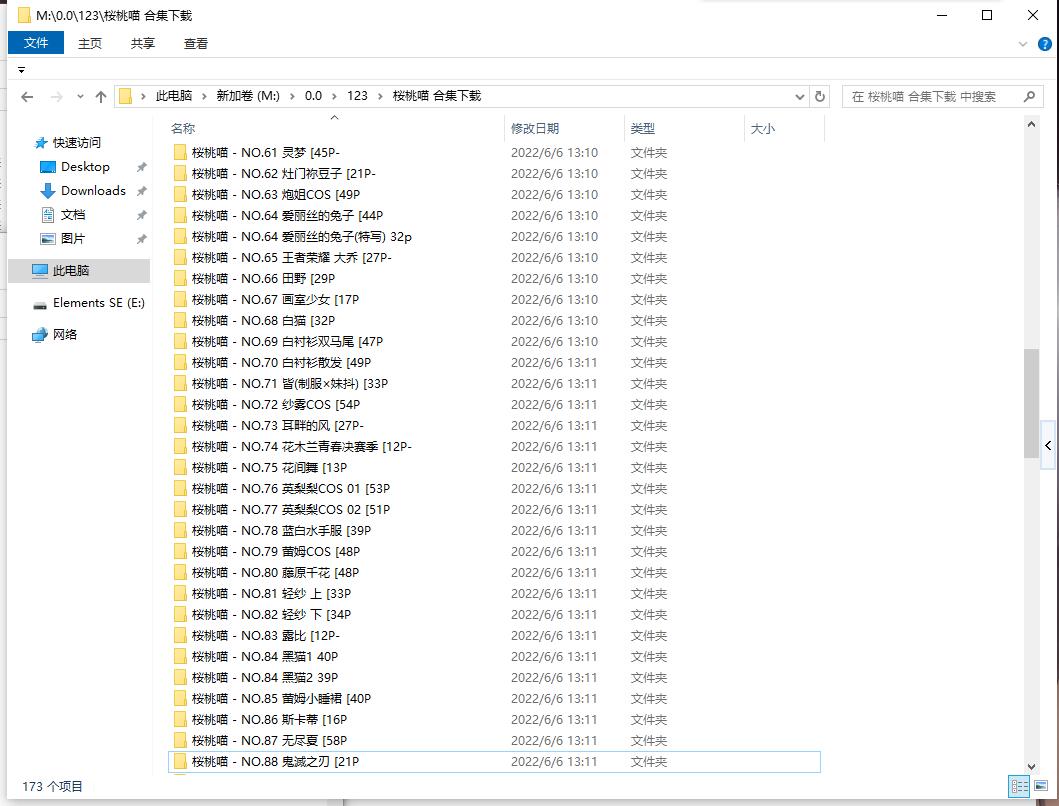
Task: Select folder NO.64 爱丽丝的兔子(特写) 32p
Action: tap(494, 236)
